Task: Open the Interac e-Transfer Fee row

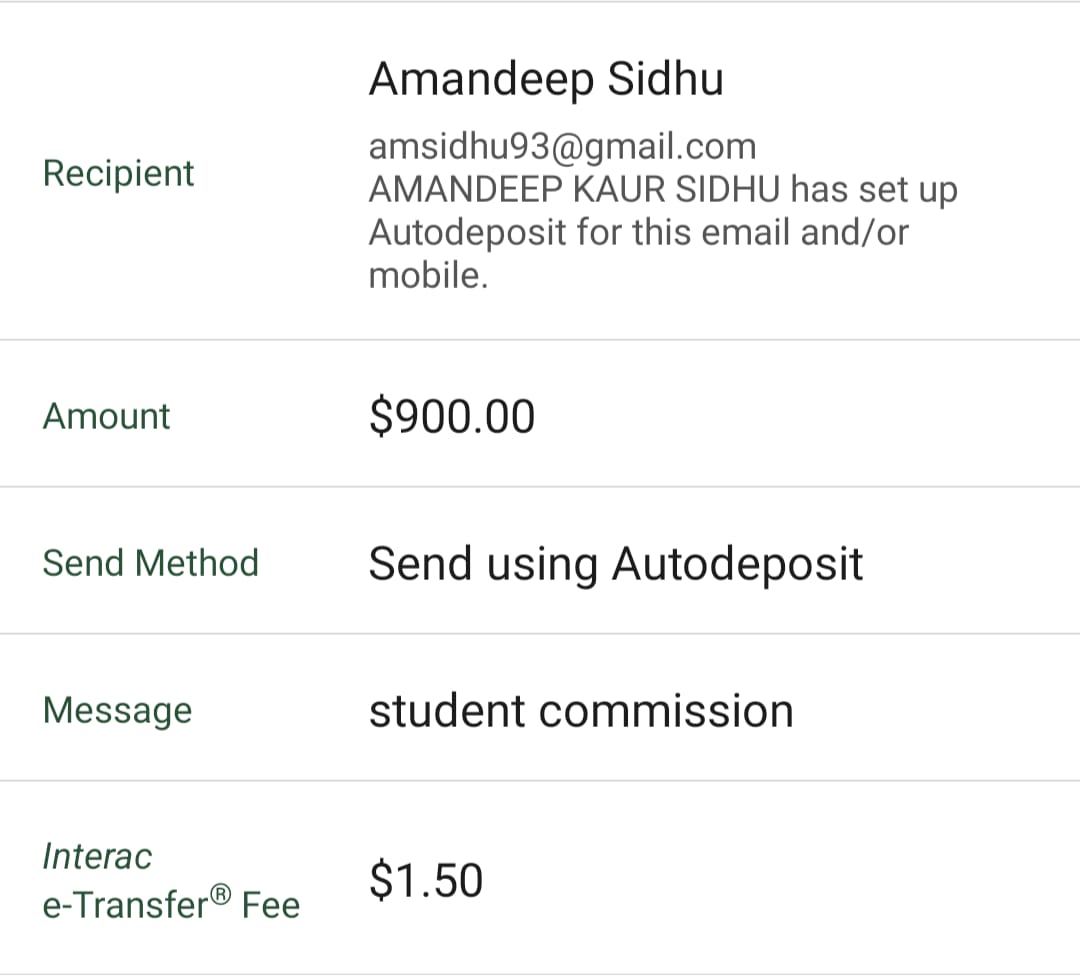Action: (540, 878)
